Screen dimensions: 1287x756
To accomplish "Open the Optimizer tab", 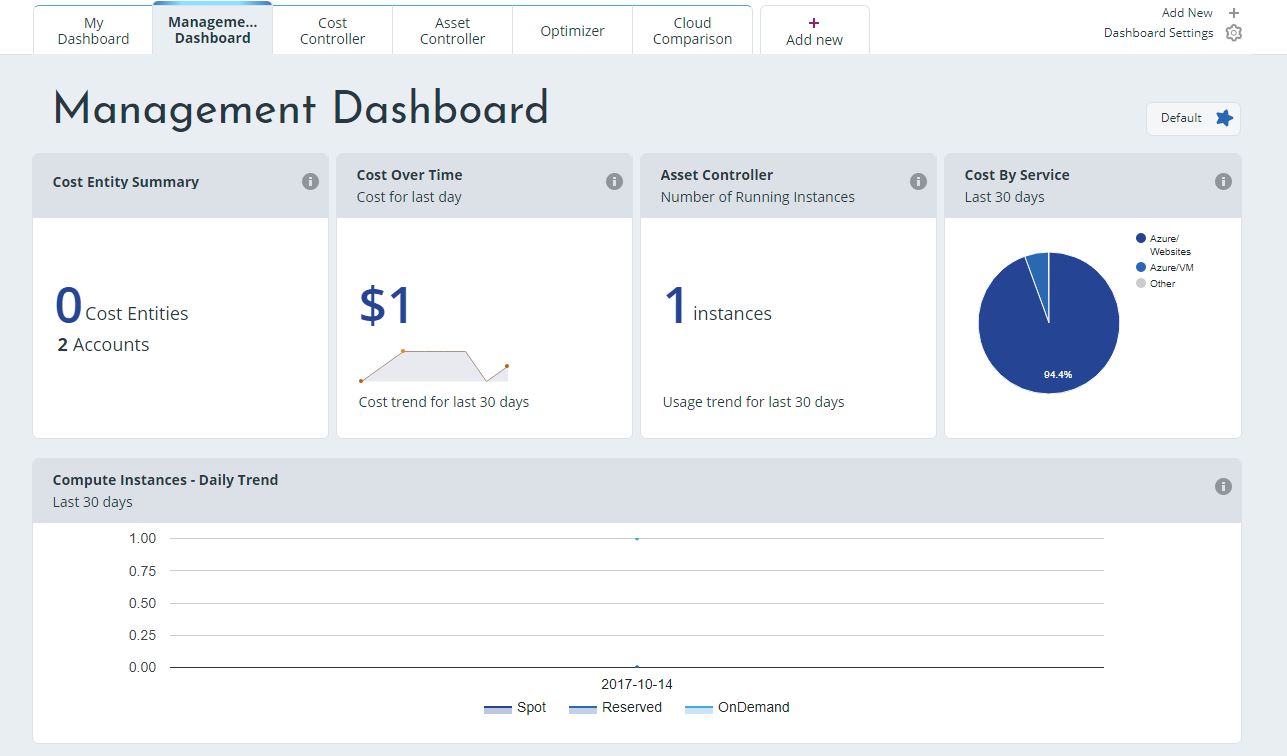I will tap(572, 30).
